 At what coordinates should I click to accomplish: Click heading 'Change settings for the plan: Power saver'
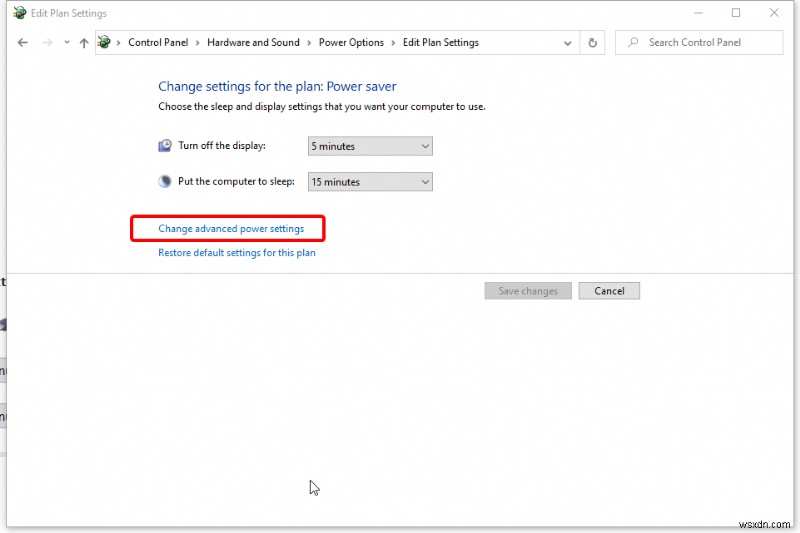pos(277,86)
